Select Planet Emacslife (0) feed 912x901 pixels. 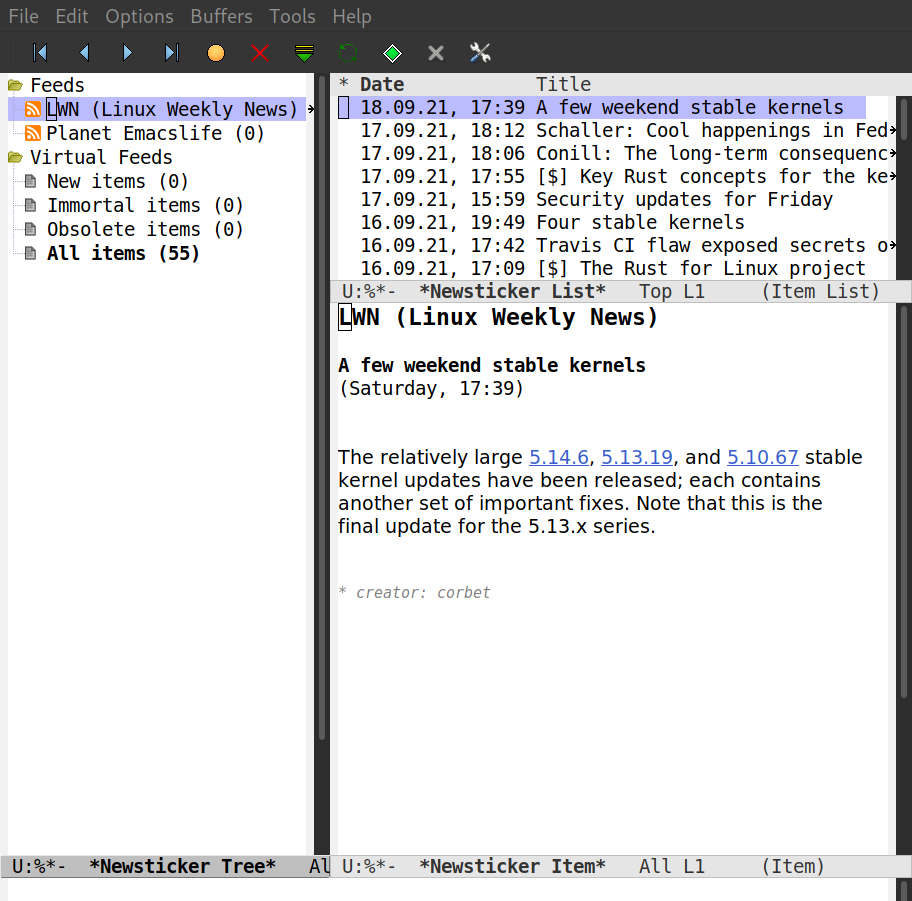(x=155, y=133)
